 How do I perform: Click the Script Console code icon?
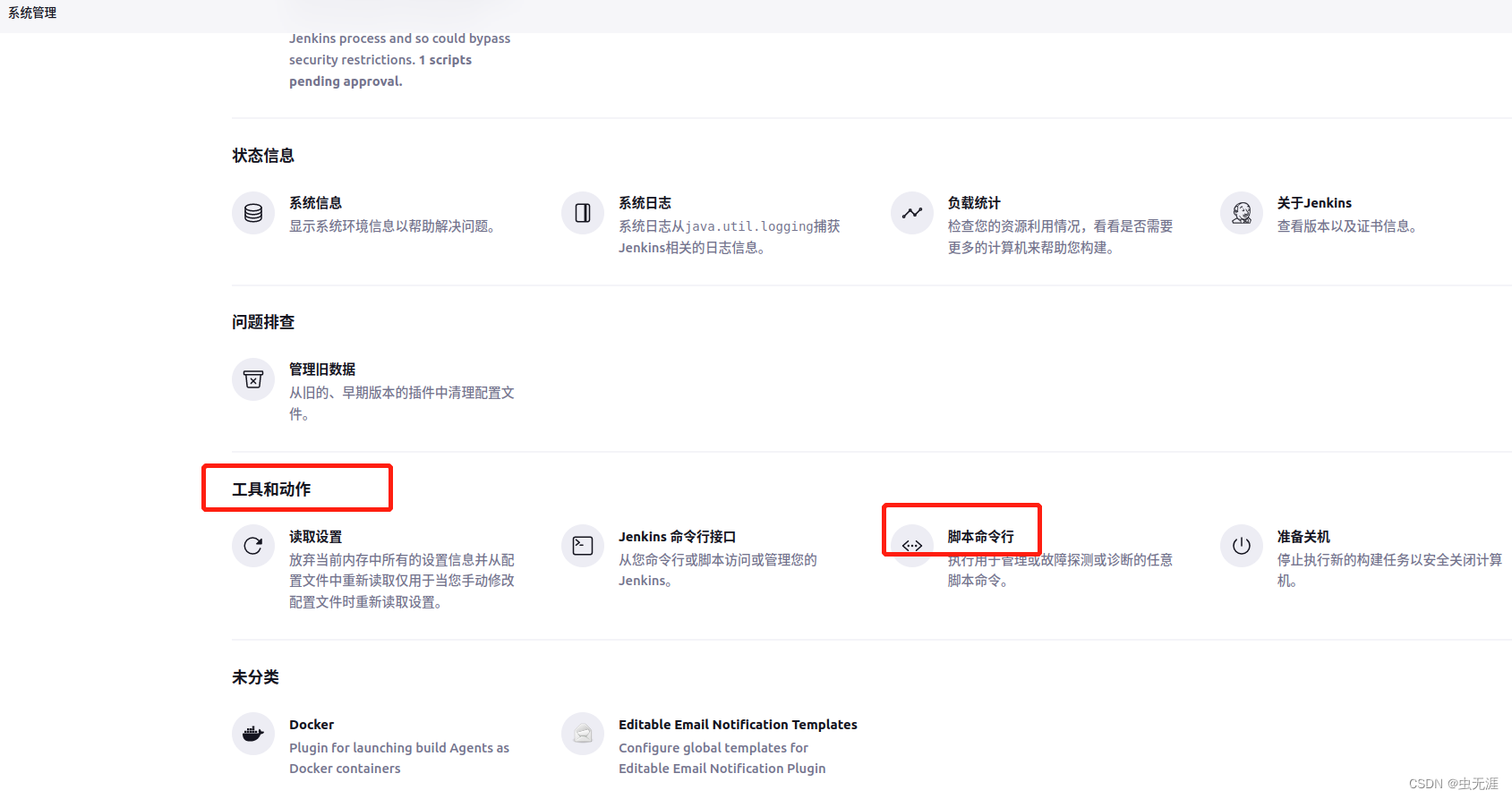(912, 546)
